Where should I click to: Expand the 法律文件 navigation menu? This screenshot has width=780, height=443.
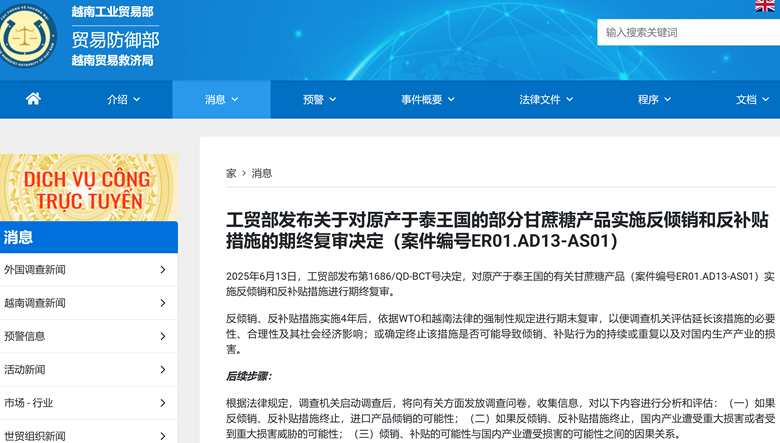pos(546,99)
